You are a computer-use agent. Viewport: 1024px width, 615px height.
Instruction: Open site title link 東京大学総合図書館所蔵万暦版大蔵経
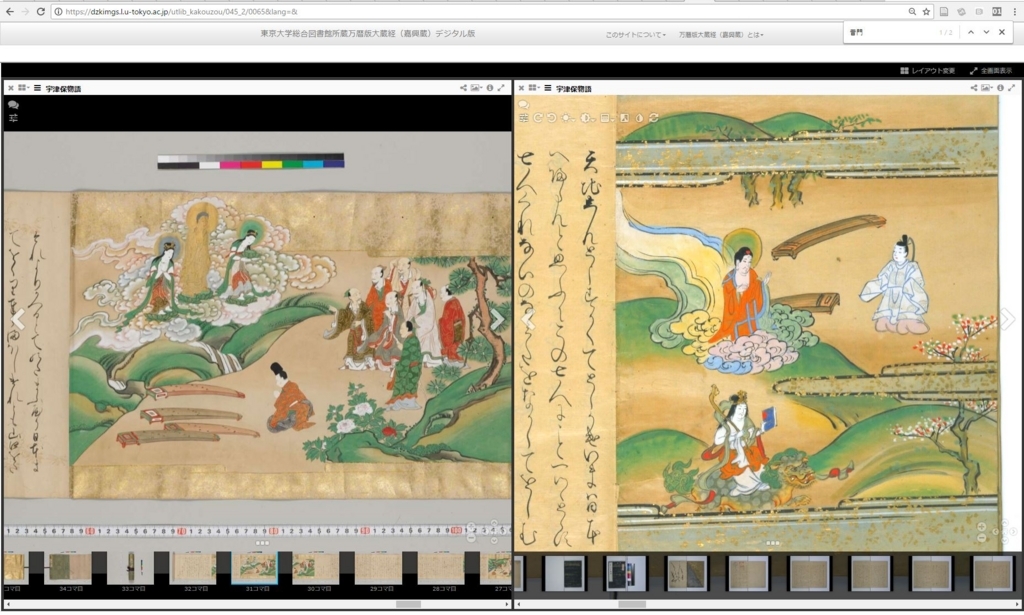(x=368, y=33)
